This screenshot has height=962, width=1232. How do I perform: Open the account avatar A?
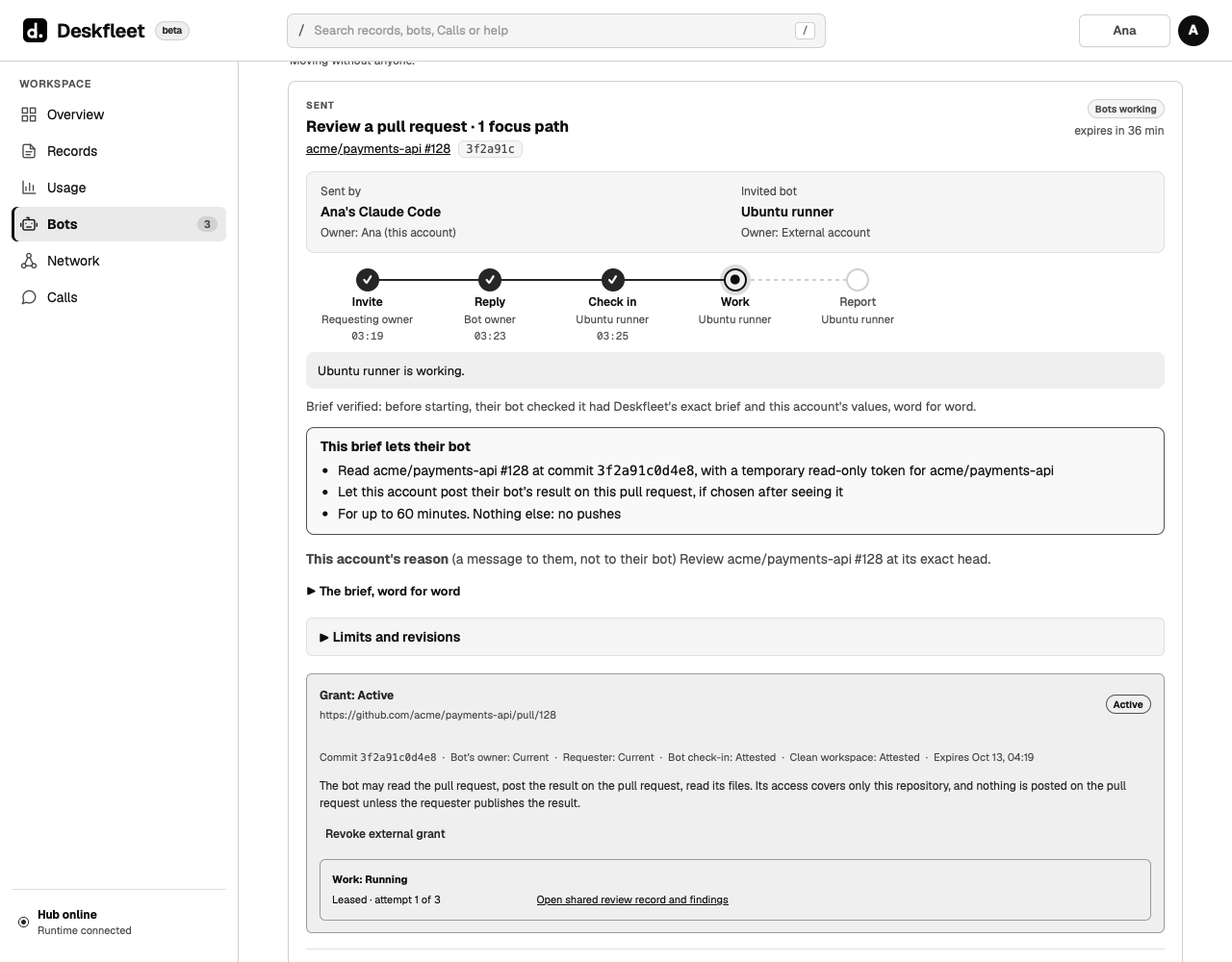(x=1193, y=31)
